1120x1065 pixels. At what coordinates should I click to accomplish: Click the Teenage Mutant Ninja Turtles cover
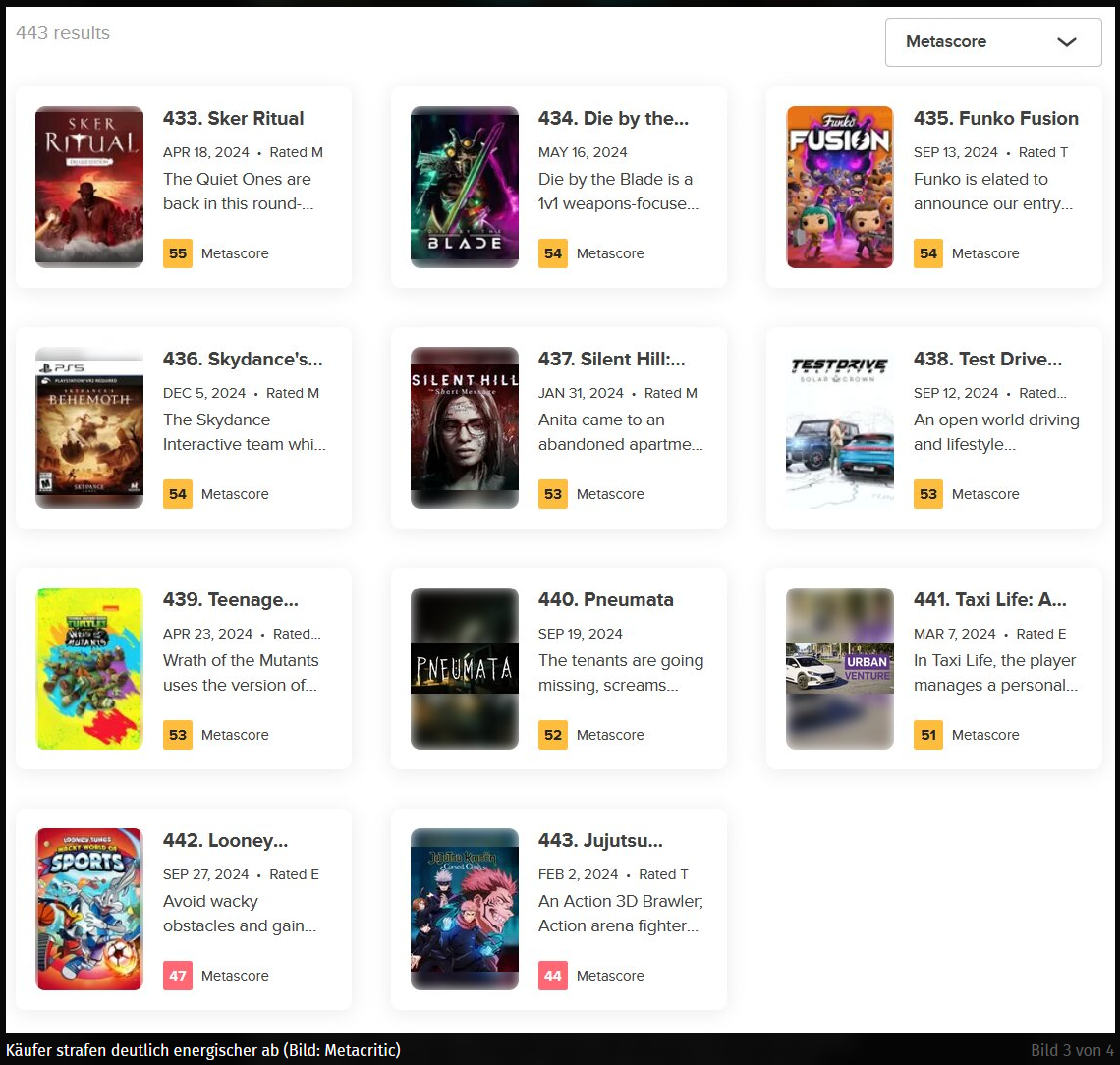coord(89,668)
